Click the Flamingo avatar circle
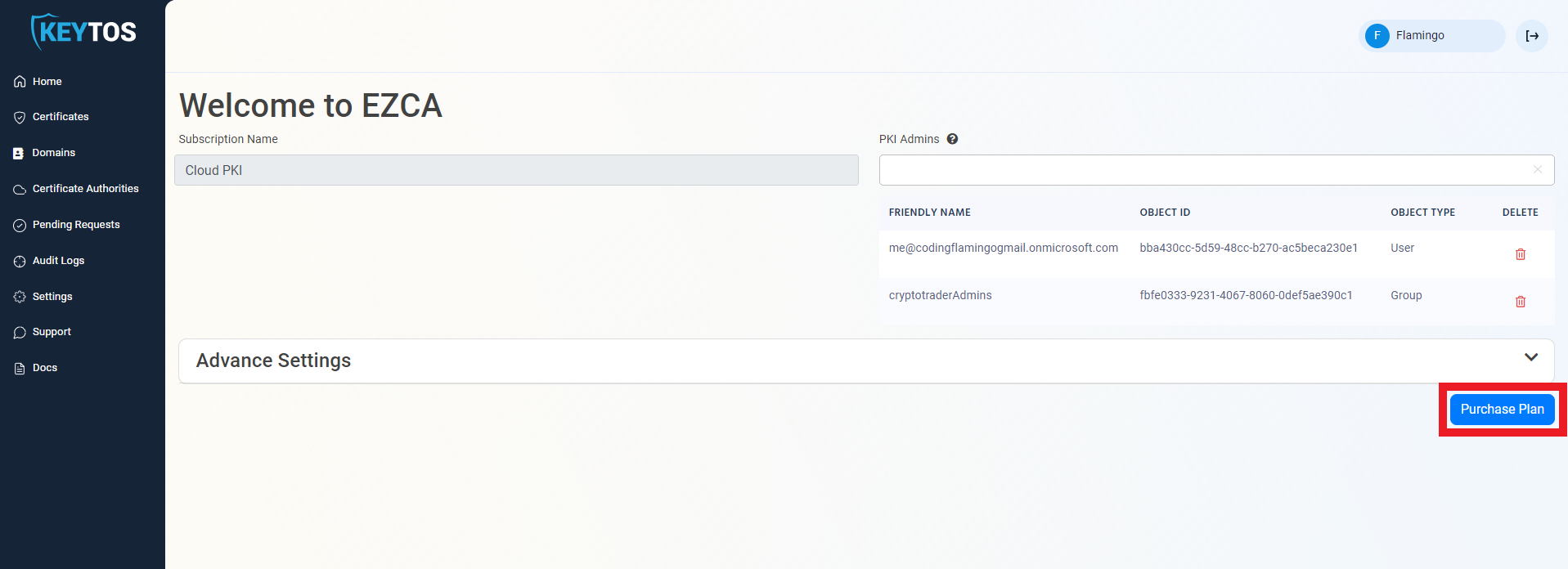Screen dimensions: 1568x569 tap(1377, 36)
